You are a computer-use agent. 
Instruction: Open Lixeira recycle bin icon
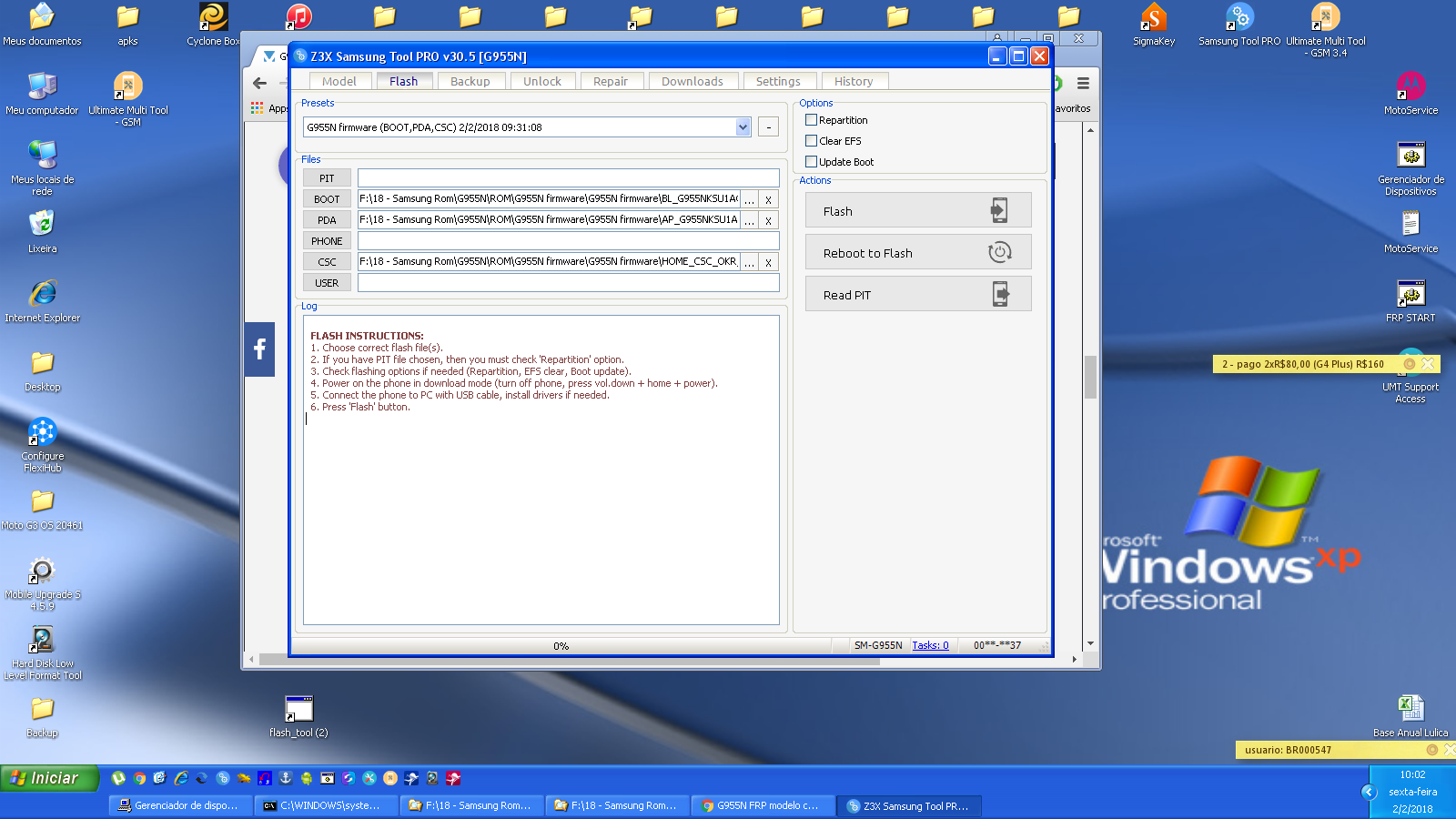[x=42, y=232]
